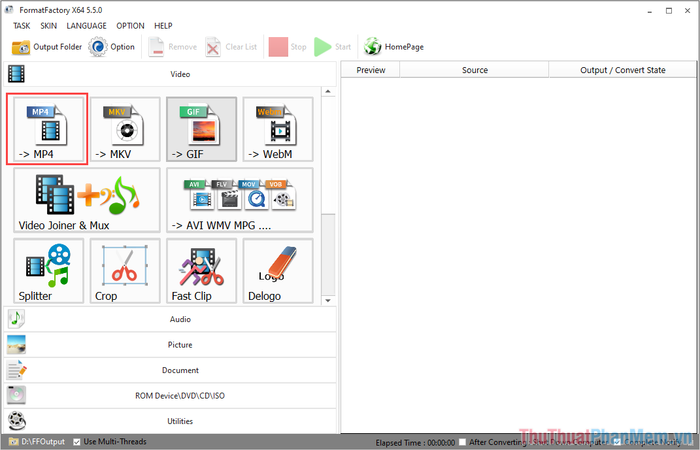
Task: Enable the After Converting shutdown checkbox
Action: click(462, 442)
